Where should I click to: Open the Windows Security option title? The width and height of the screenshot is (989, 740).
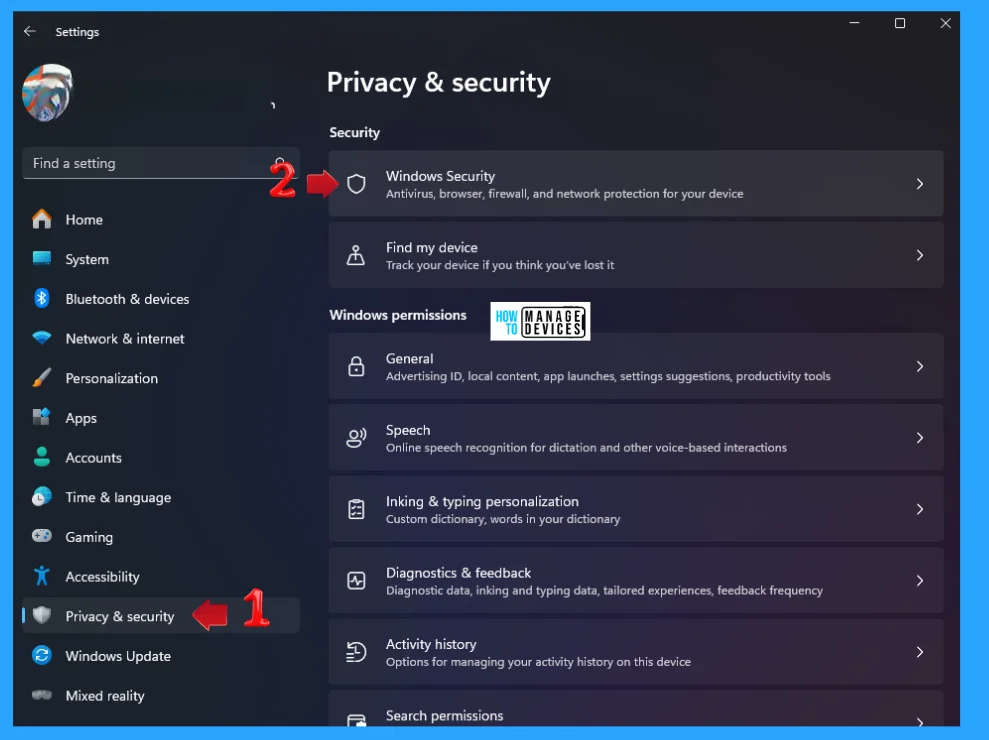(x=440, y=176)
